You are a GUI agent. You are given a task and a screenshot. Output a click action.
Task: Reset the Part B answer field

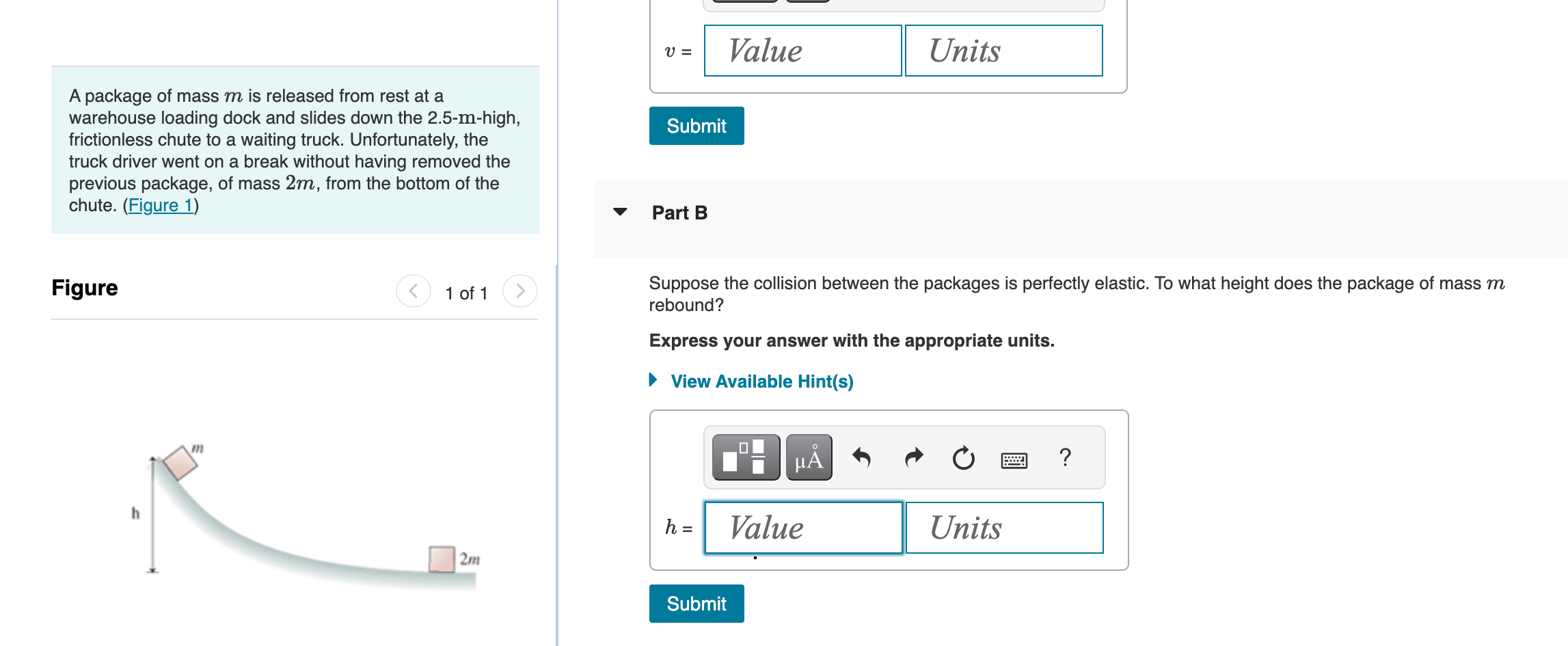coord(962,458)
